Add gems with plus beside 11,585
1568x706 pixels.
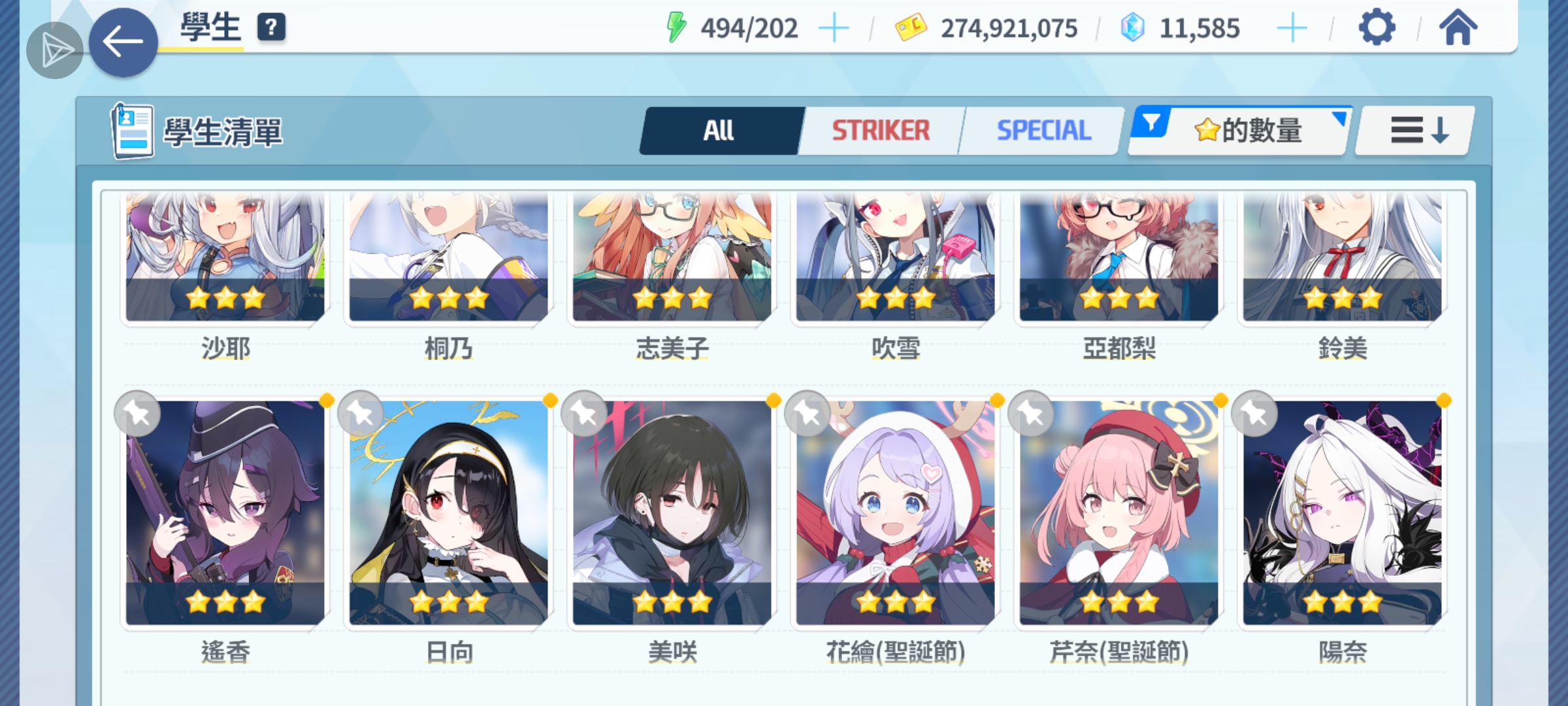[x=1292, y=29]
